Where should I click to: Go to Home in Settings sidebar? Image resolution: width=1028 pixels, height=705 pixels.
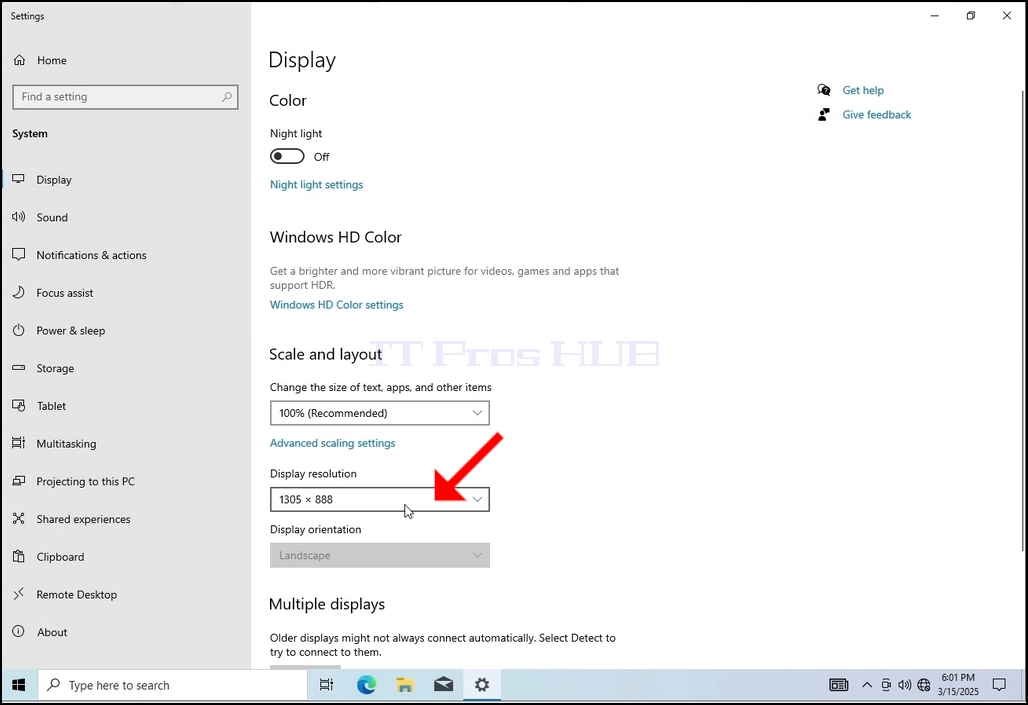click(126, 60)
